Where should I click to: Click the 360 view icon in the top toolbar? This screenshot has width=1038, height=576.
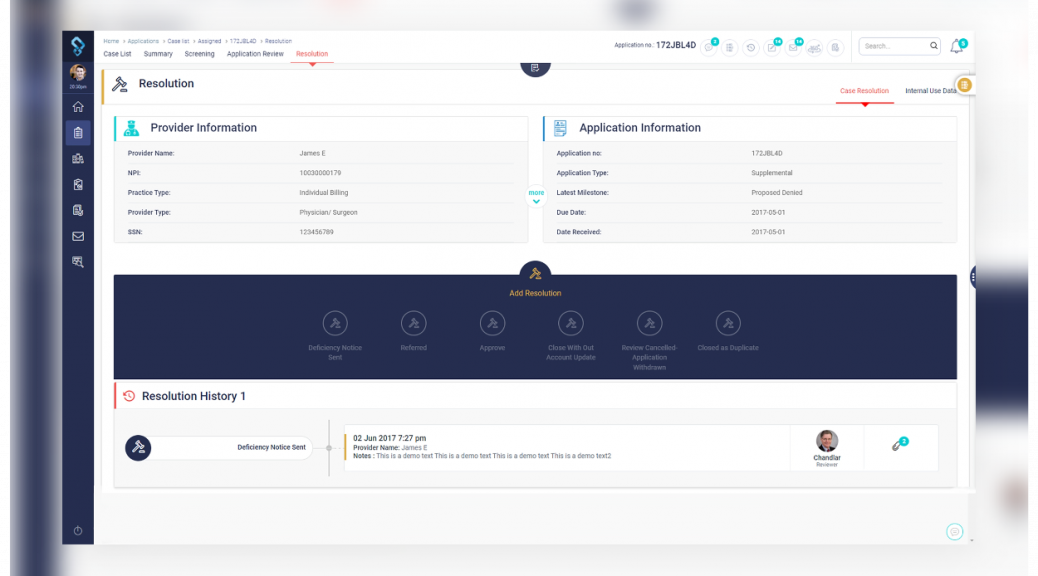click(814, 48)
